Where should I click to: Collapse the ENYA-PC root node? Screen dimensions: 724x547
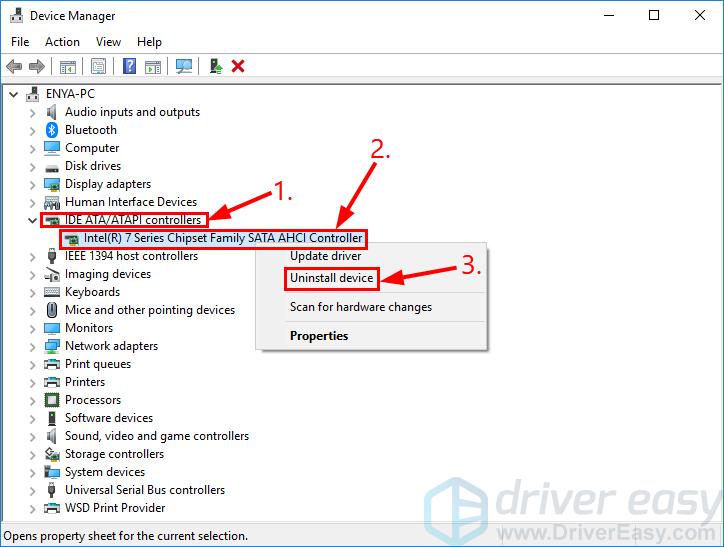(x=13, y=94)
